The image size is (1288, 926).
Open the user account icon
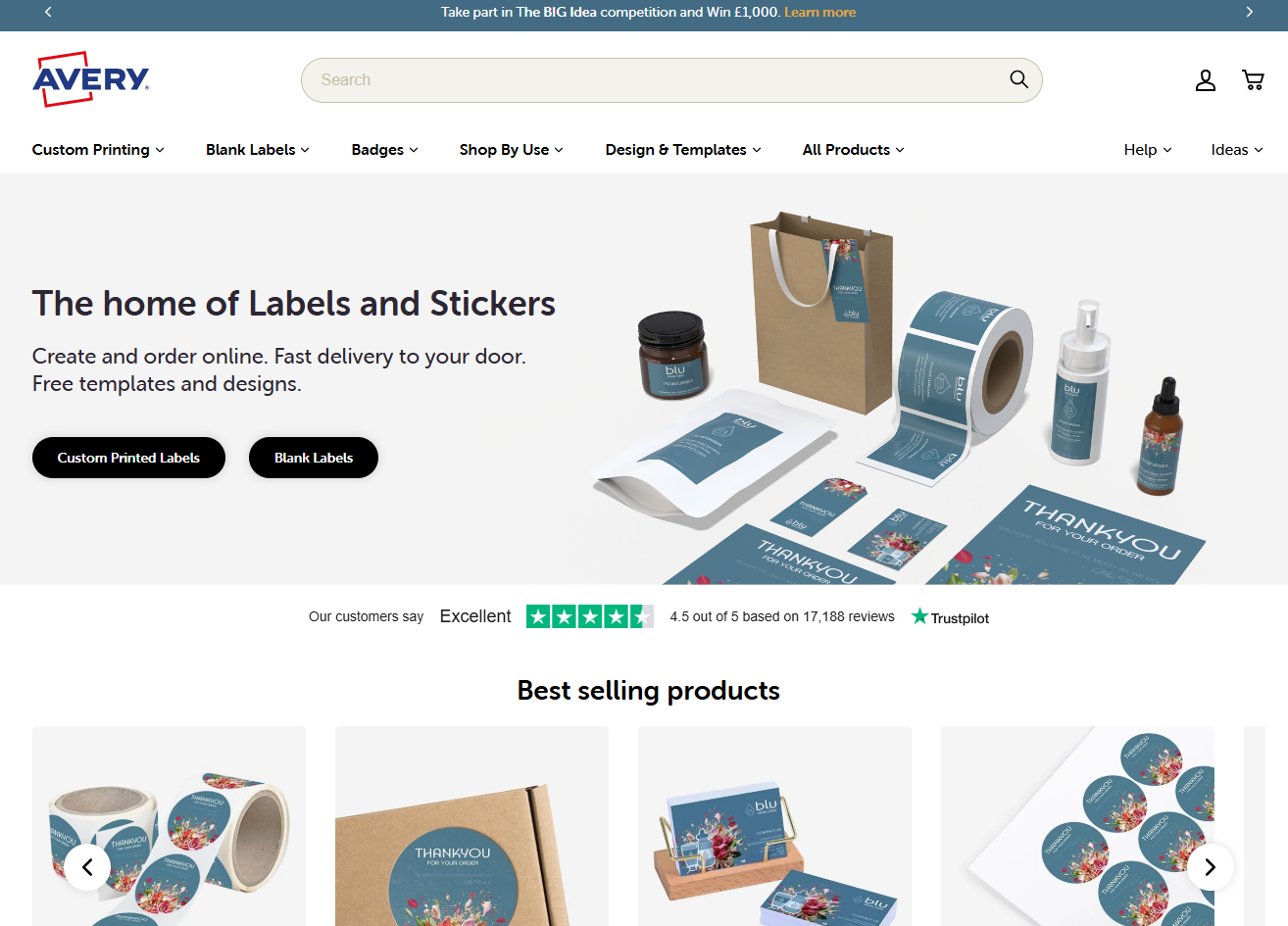1206,80
